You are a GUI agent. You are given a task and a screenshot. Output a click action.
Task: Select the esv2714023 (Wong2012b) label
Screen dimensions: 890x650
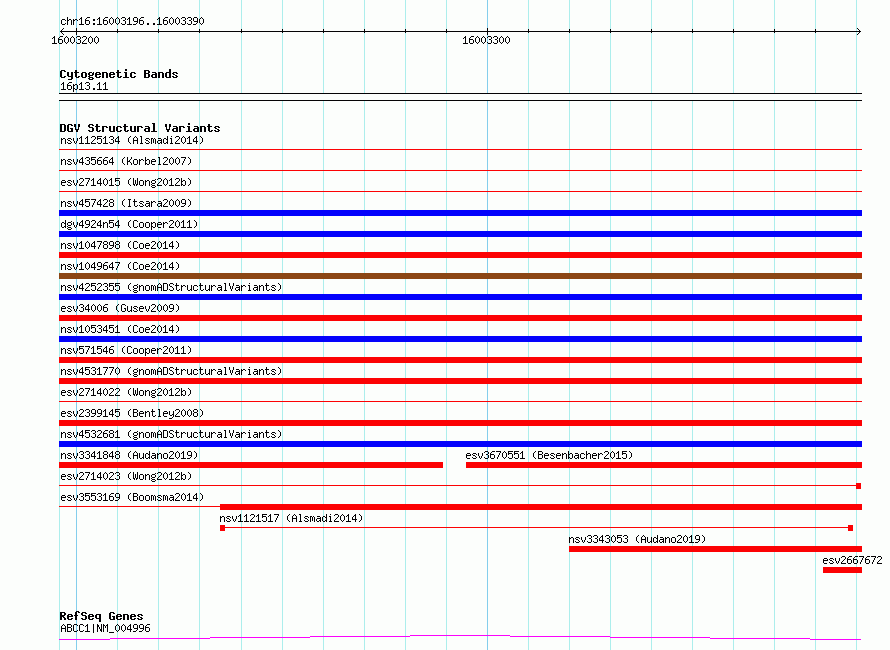[x=126, y=476]
